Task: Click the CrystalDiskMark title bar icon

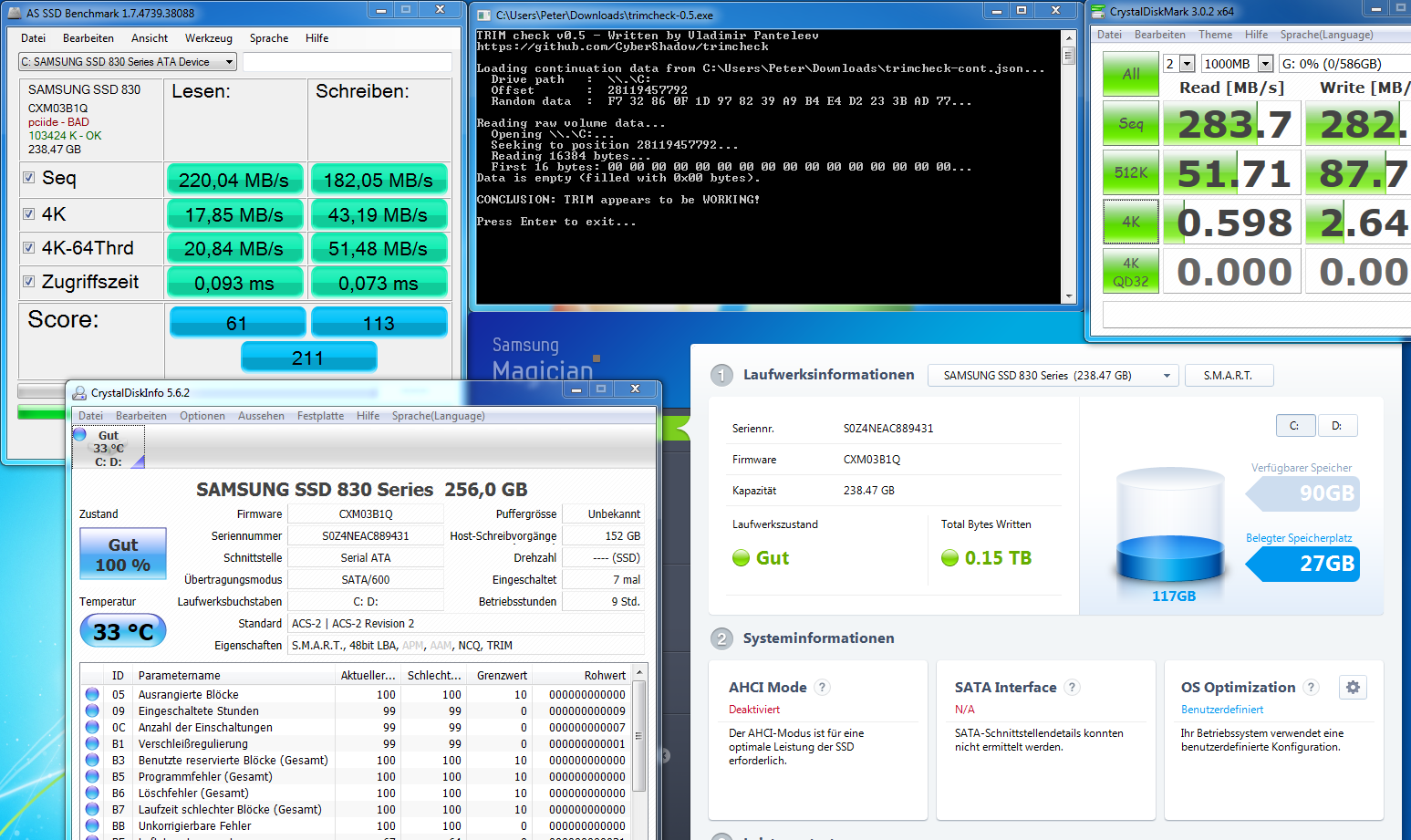Action: tap(1098, 12)
